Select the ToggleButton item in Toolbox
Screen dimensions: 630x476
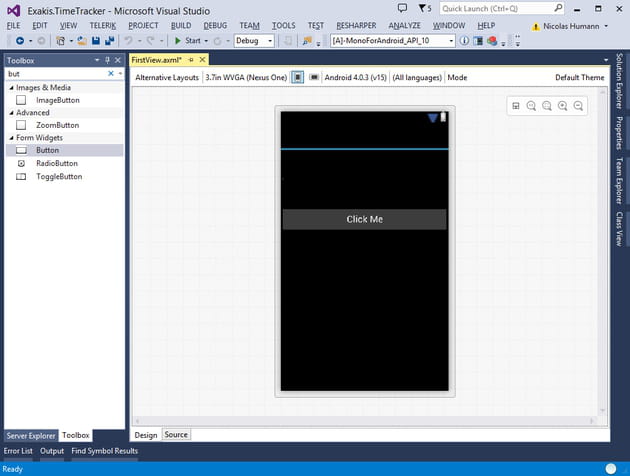[x=64, y=177]
